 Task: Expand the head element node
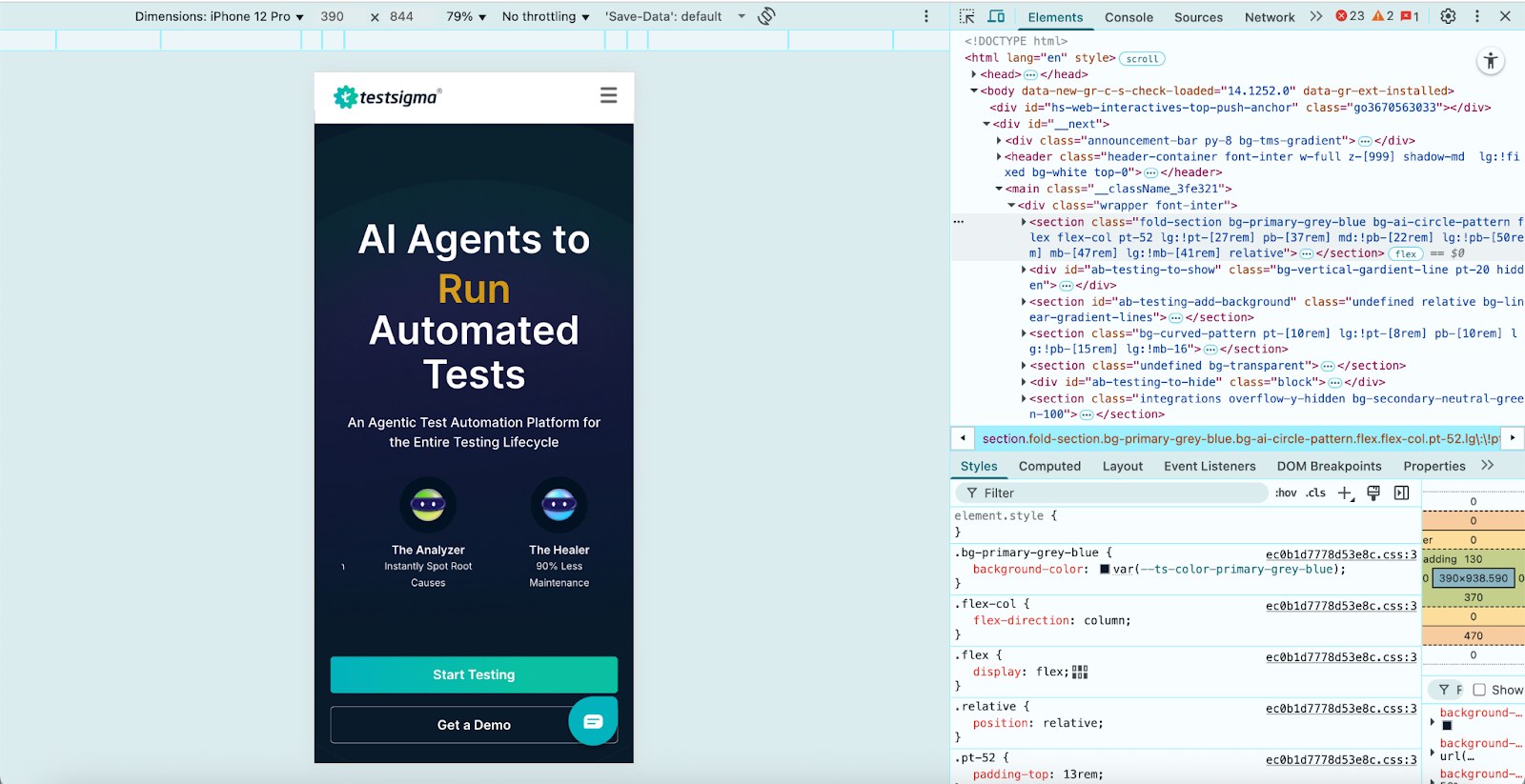tap(973, 74)
